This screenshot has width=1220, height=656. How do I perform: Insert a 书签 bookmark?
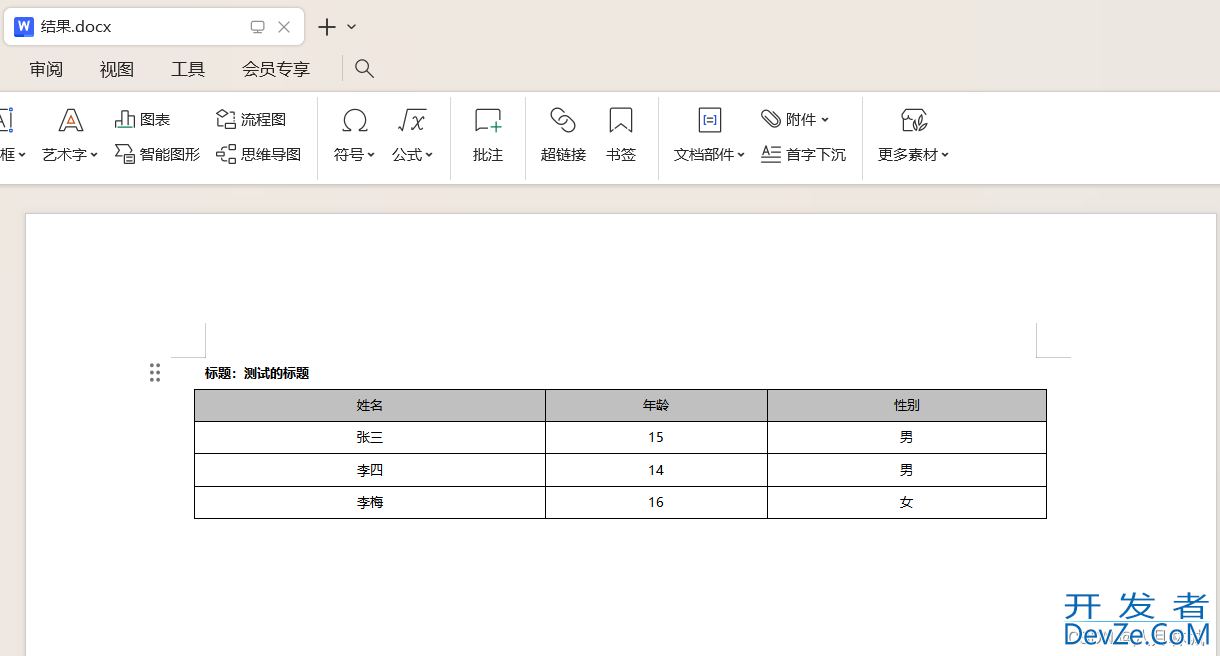(621, 136)
